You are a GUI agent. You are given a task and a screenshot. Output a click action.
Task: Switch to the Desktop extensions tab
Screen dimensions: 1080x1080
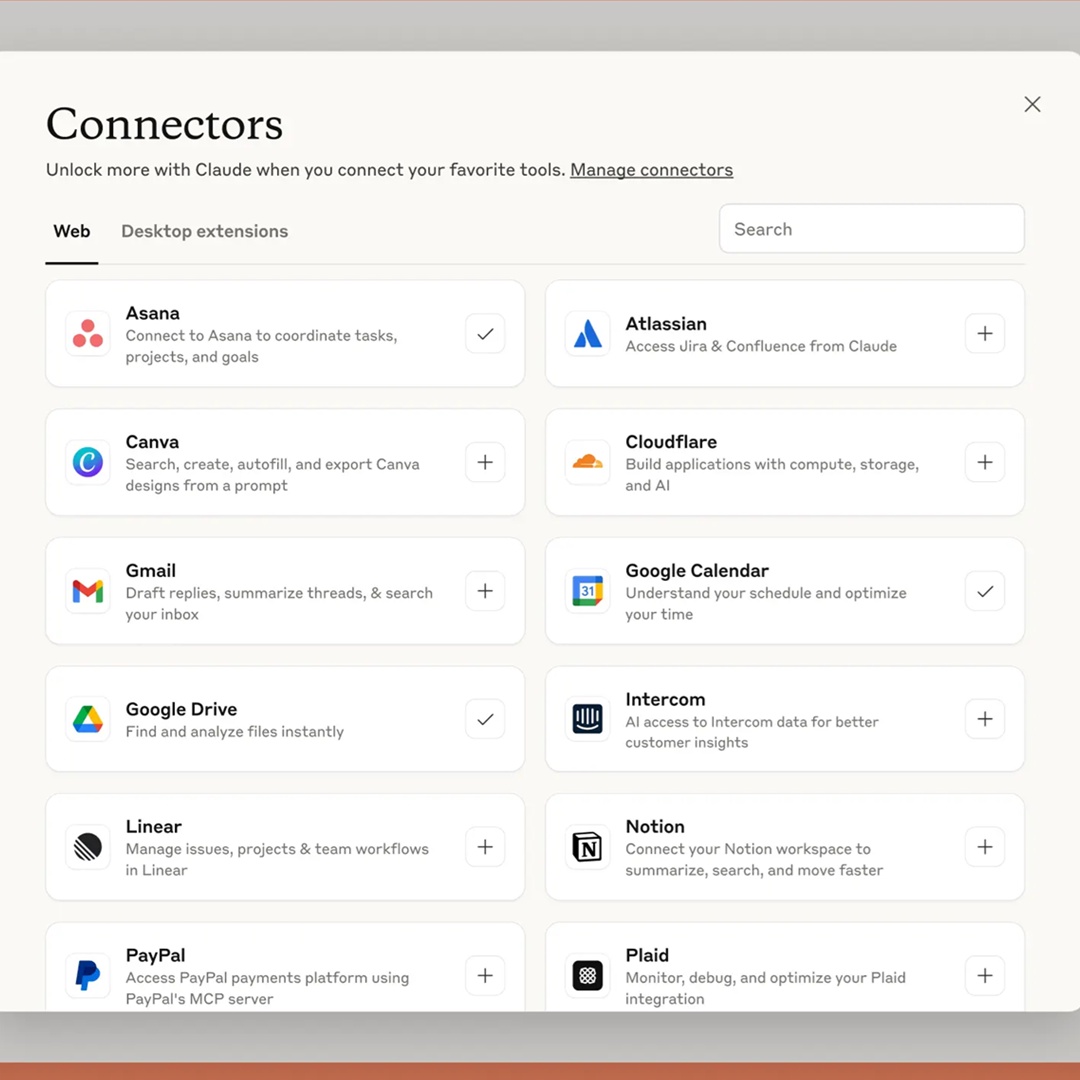coord(205,231)
